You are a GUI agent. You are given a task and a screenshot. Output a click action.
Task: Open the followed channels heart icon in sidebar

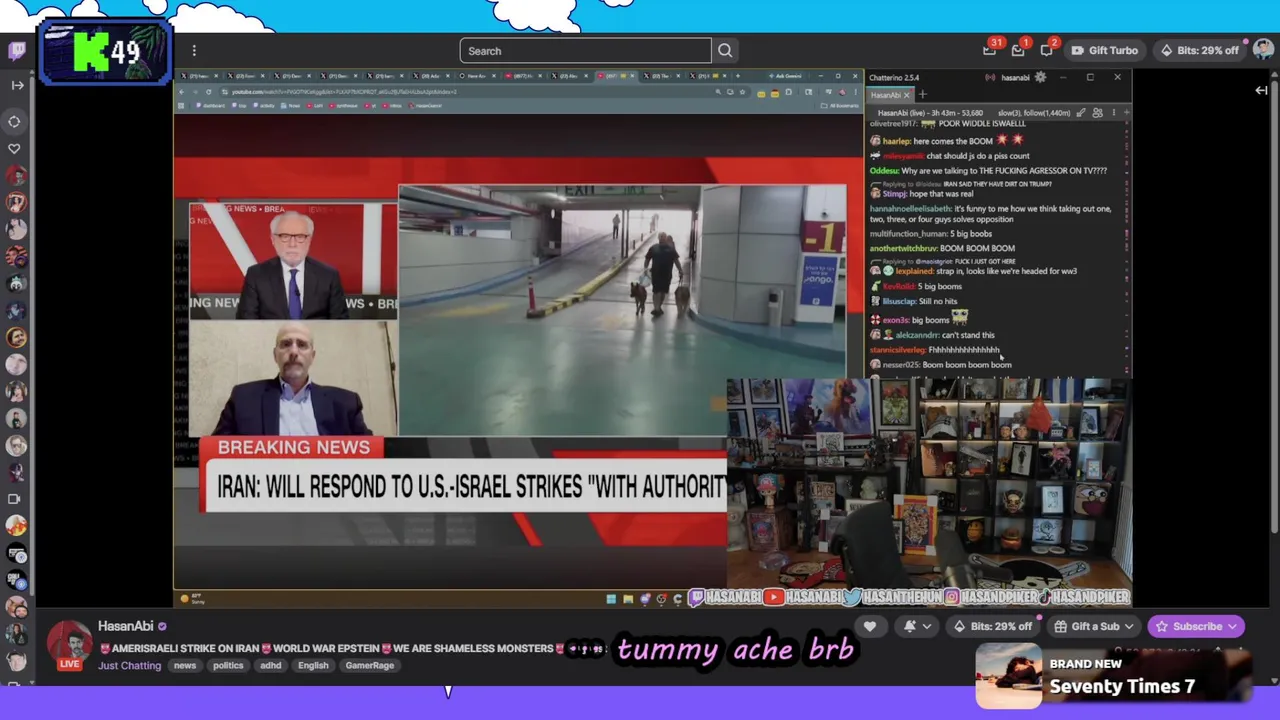[15, 148]
